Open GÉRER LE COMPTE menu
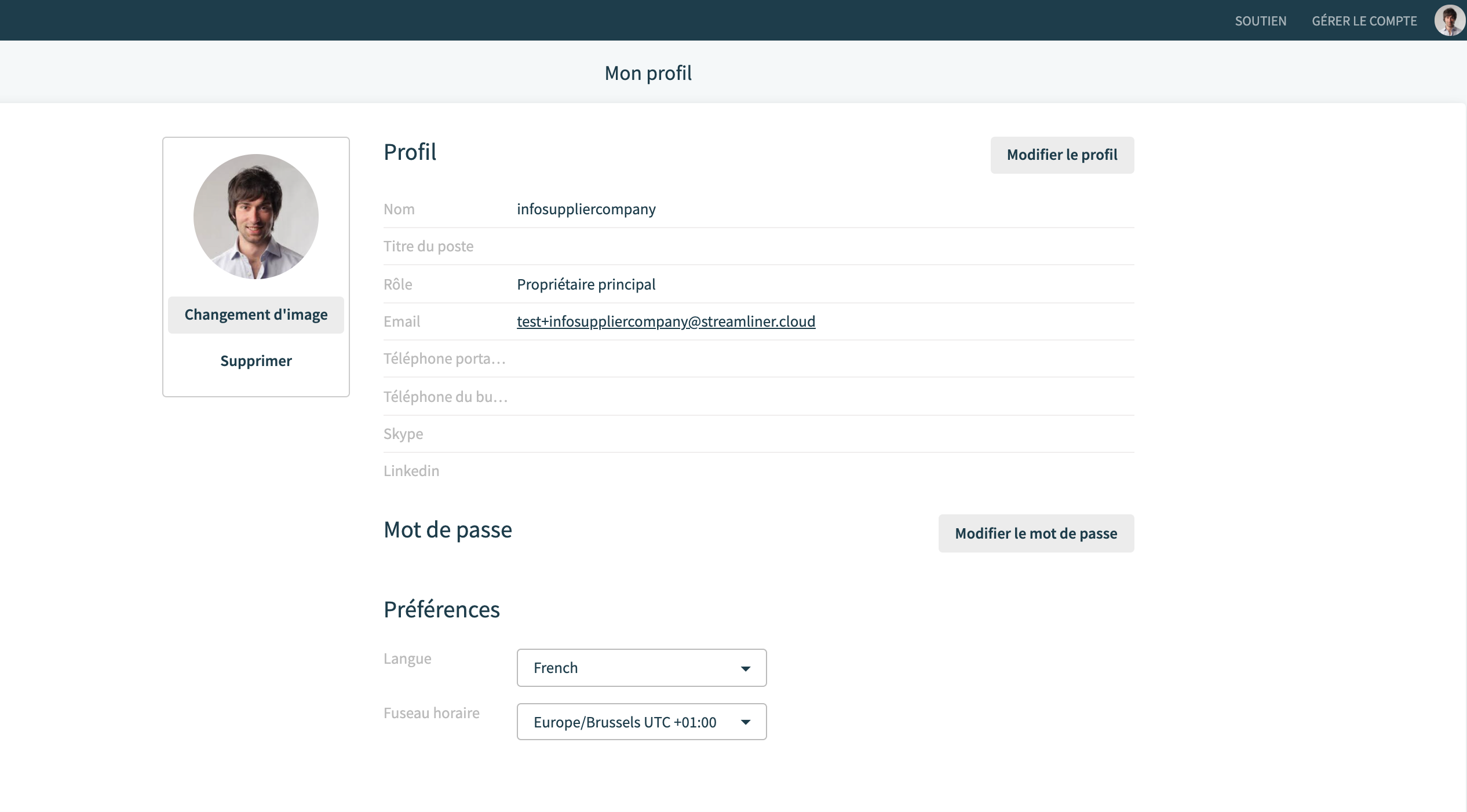Screen dimensions: 1467x812 click(1364, 21)
